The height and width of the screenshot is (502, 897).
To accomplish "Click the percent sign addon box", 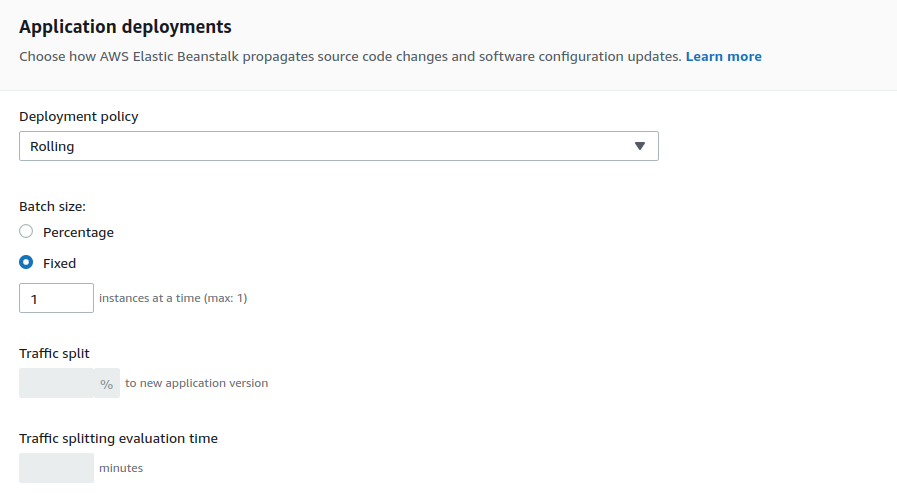I will [107, 383].
